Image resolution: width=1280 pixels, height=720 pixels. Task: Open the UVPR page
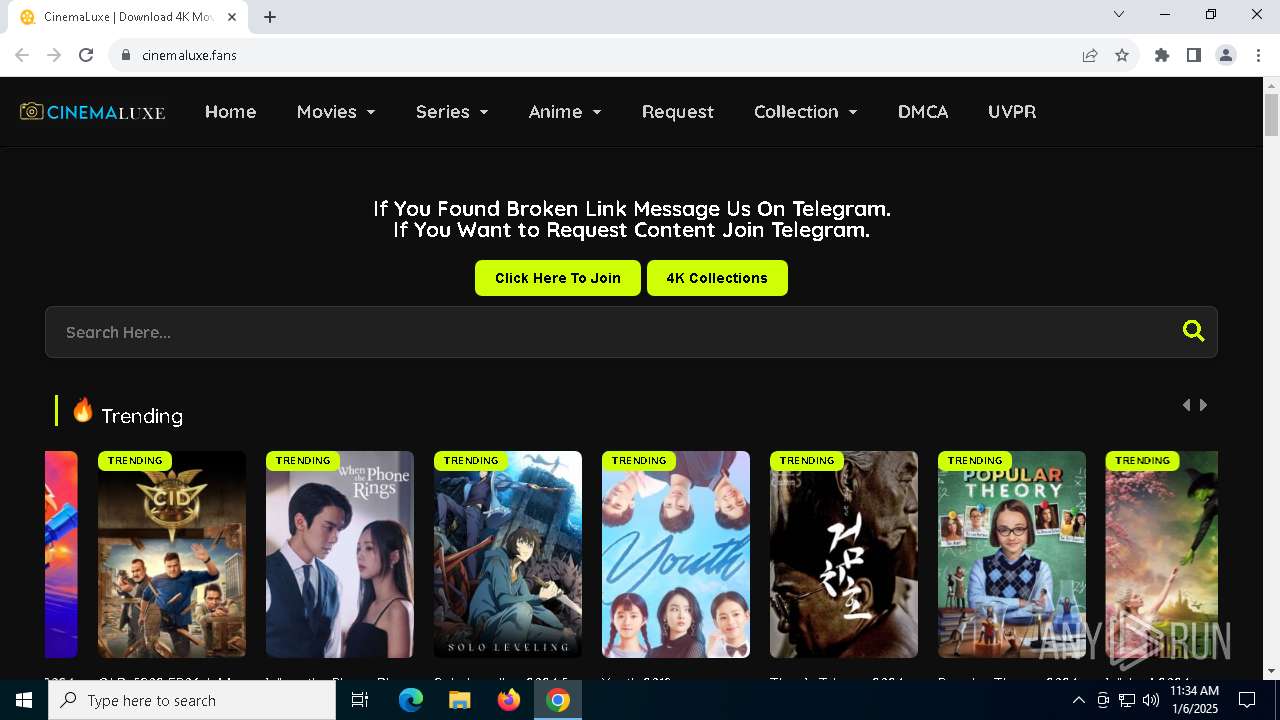[x=1012, y=112]
